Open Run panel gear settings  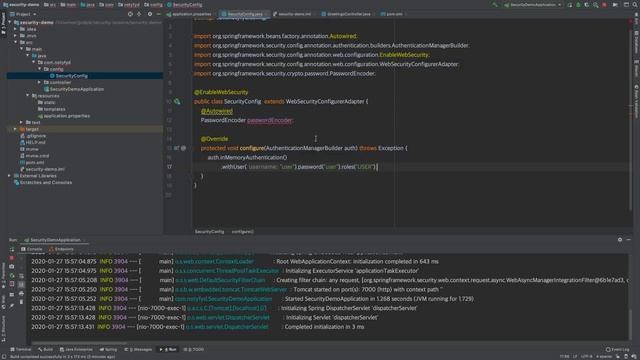pos(620,240)
